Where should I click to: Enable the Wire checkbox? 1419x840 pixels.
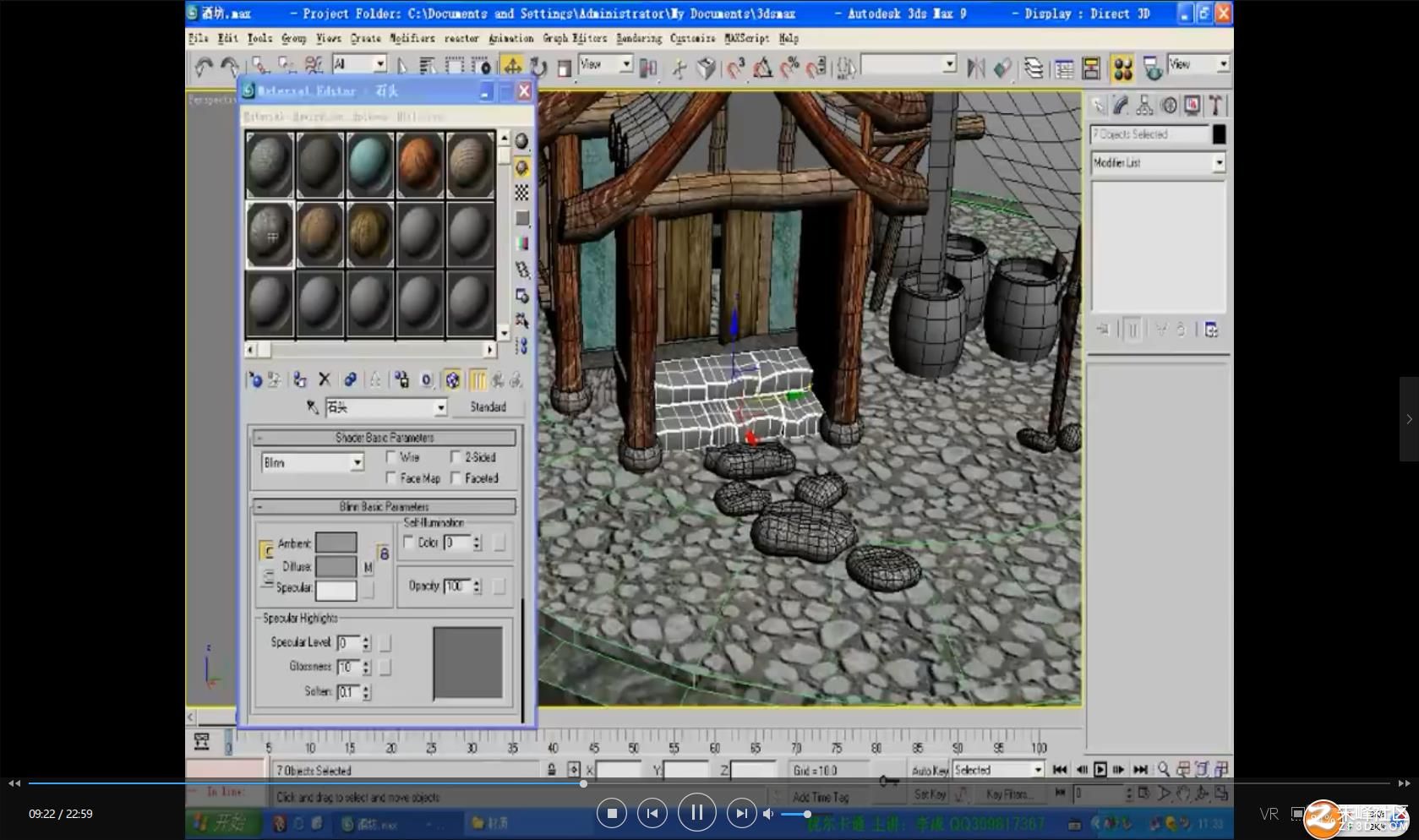click(x=391, y=457)
